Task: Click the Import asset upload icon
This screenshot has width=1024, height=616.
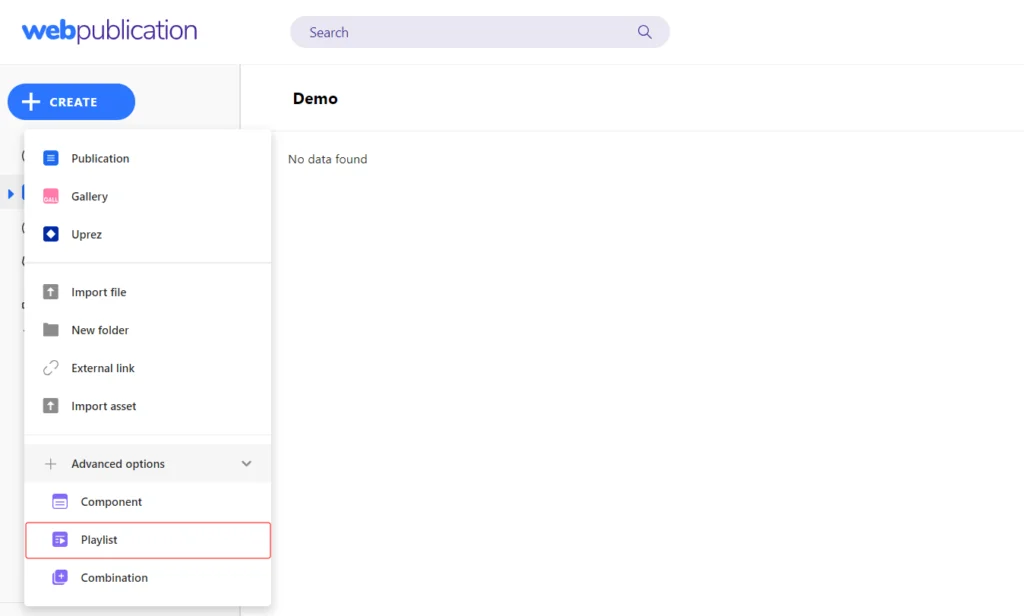Action: pos(50,406)
